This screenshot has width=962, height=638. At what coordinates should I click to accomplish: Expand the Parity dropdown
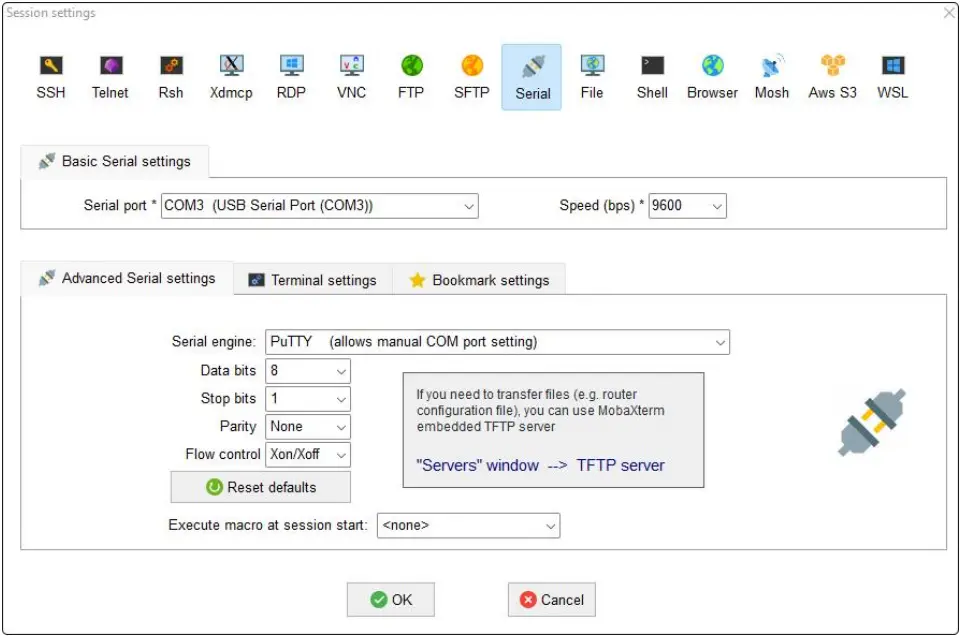pyautogui.click(x=340, y=427)
